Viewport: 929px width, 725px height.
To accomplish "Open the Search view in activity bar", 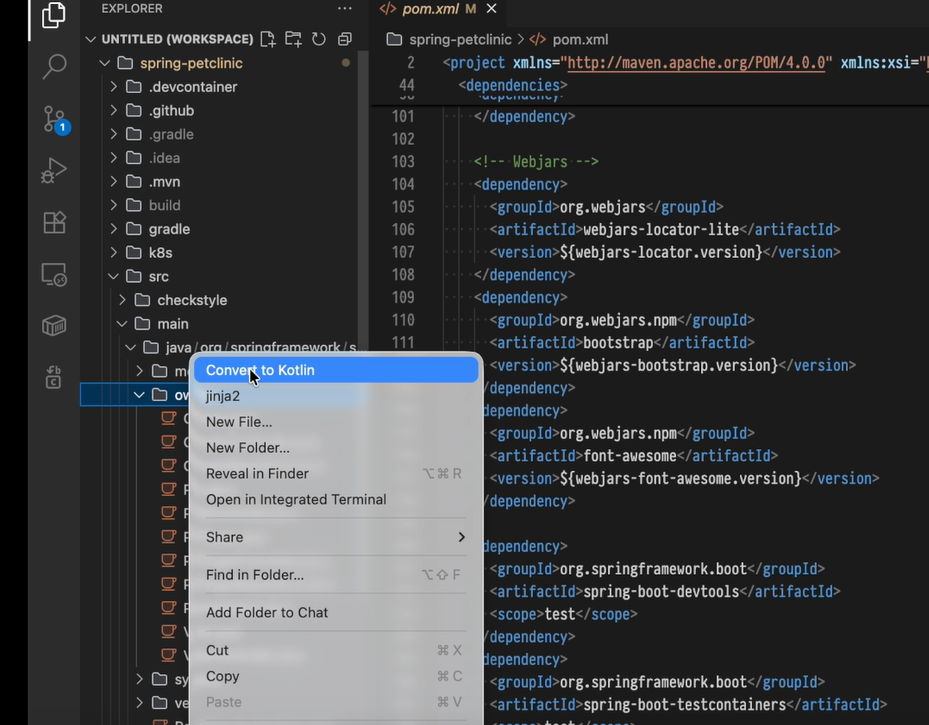I will 54,66.
